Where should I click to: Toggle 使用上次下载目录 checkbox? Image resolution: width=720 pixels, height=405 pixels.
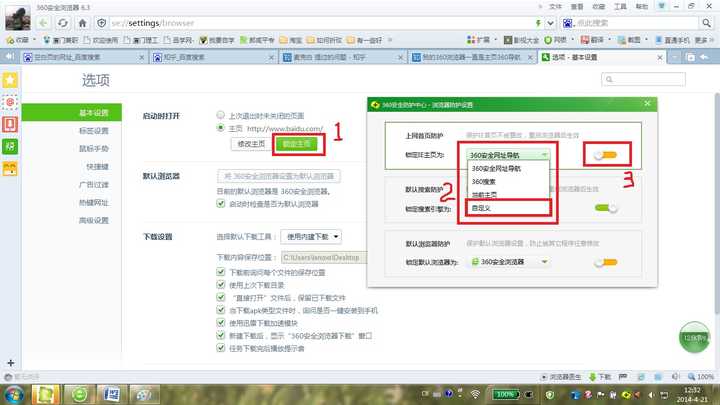coord(220,285)
